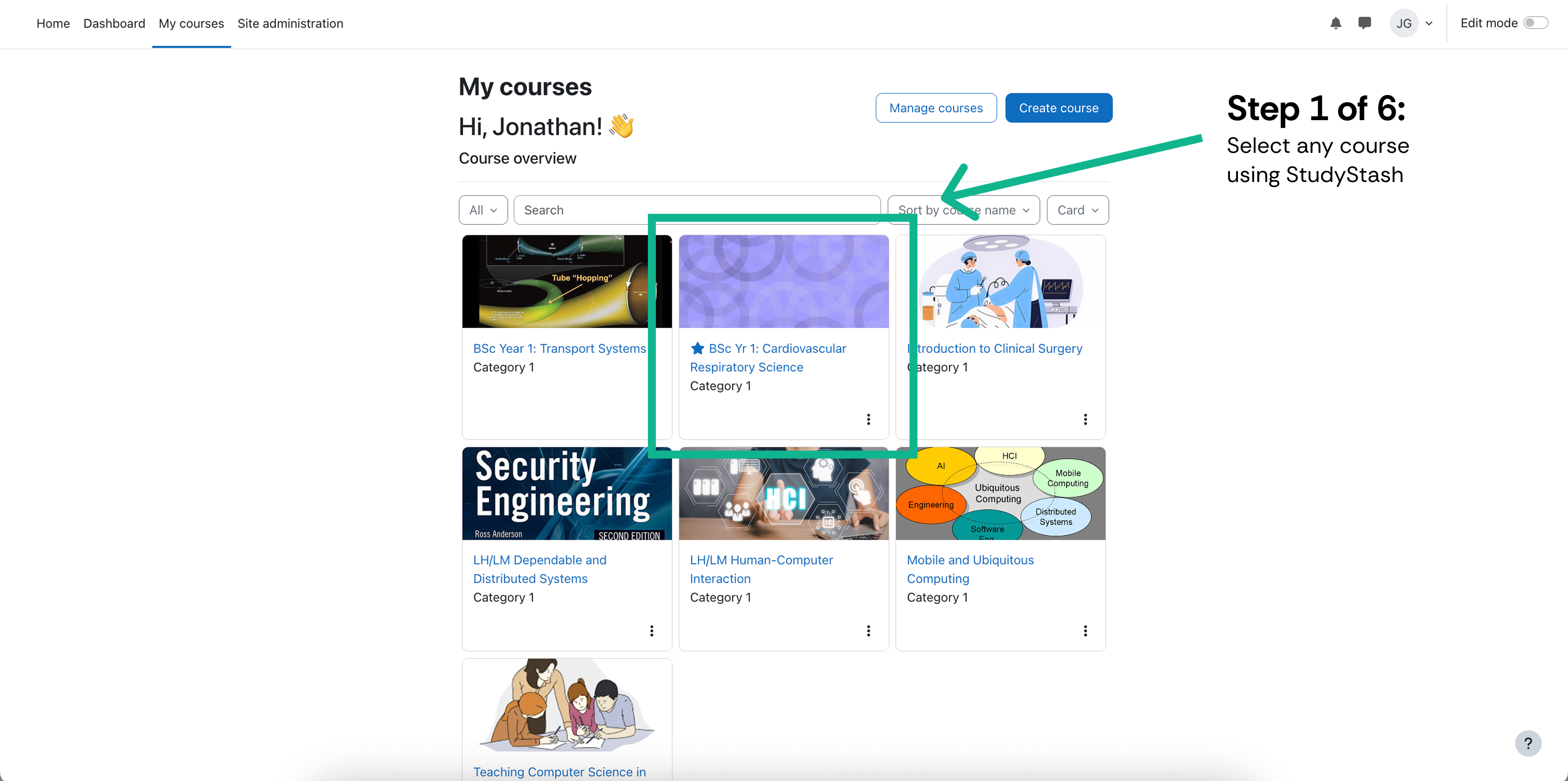The height and width of the screenshot is (781, 1568).
Task: Open Introduction to Clinical Surgery course link
Action: pos(995,349)
